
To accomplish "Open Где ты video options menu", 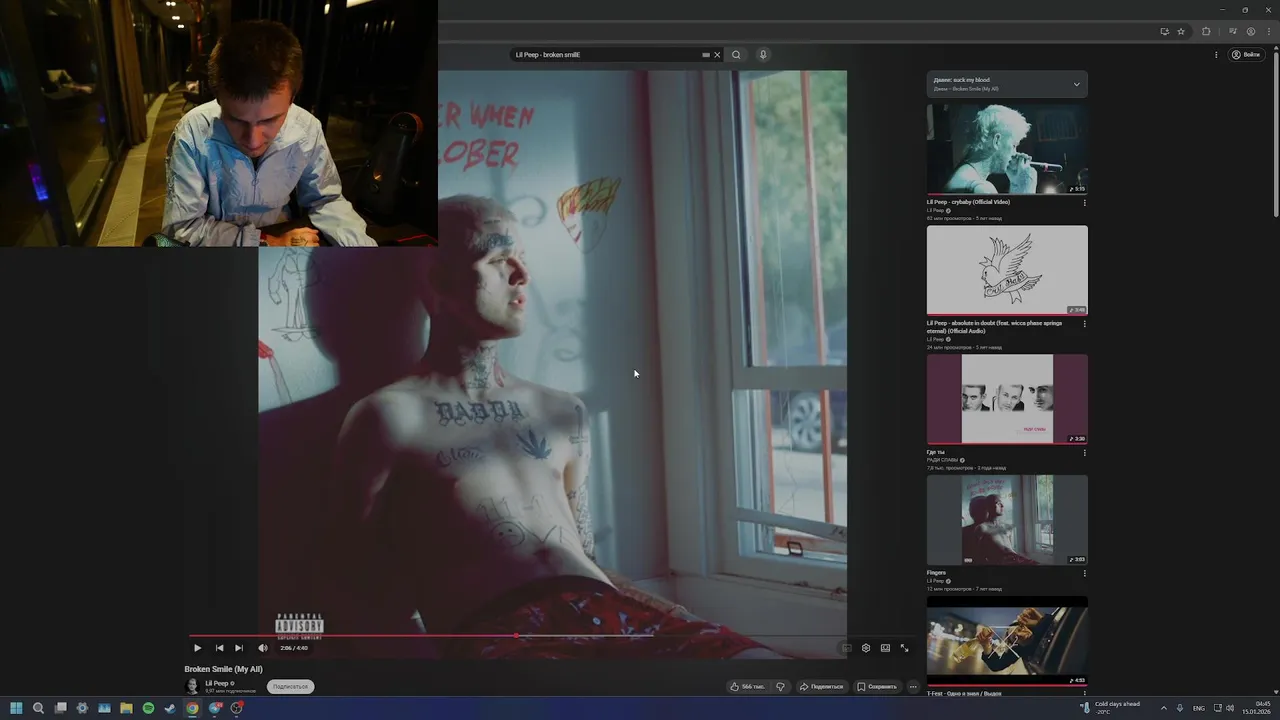I will 1084,453.
